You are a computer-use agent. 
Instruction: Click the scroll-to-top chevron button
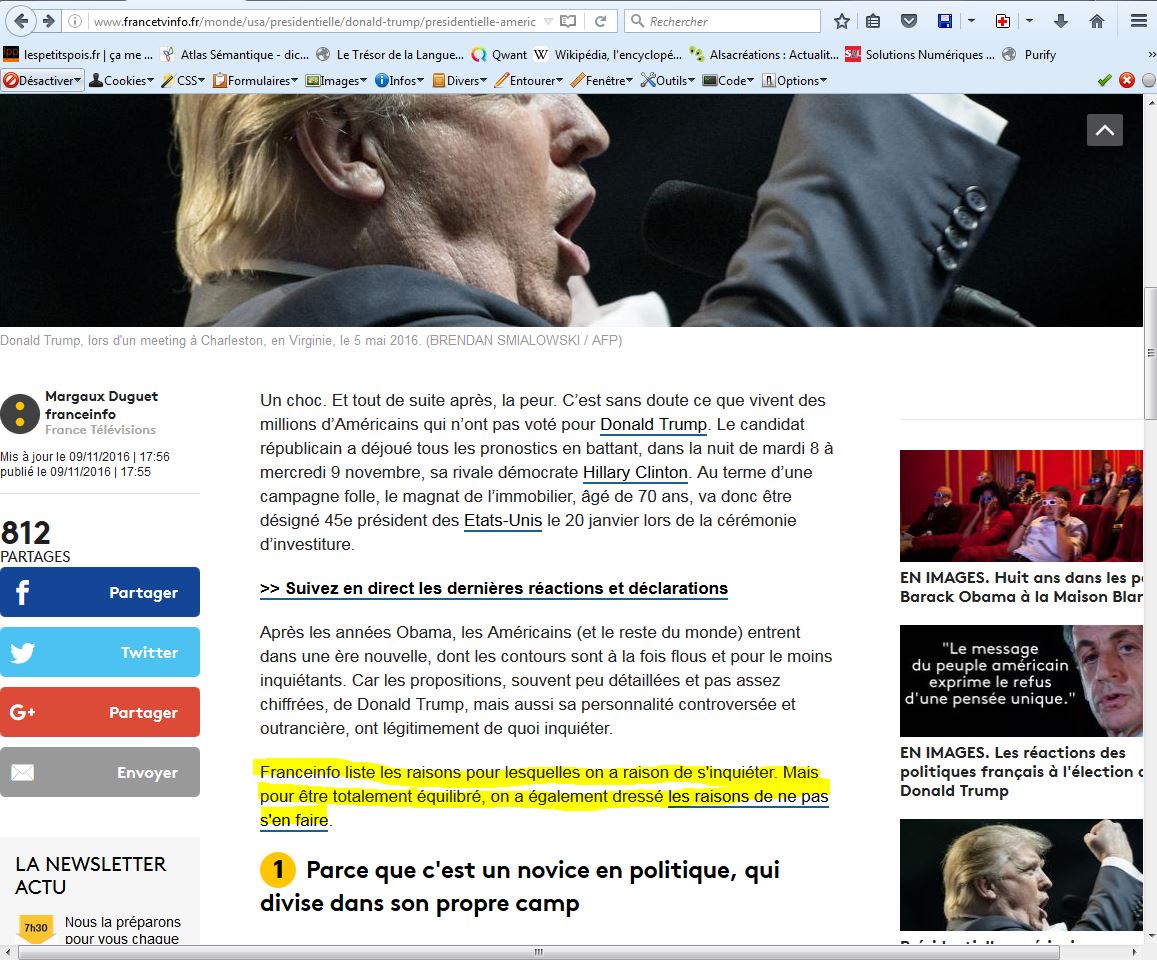point(1105,130)
